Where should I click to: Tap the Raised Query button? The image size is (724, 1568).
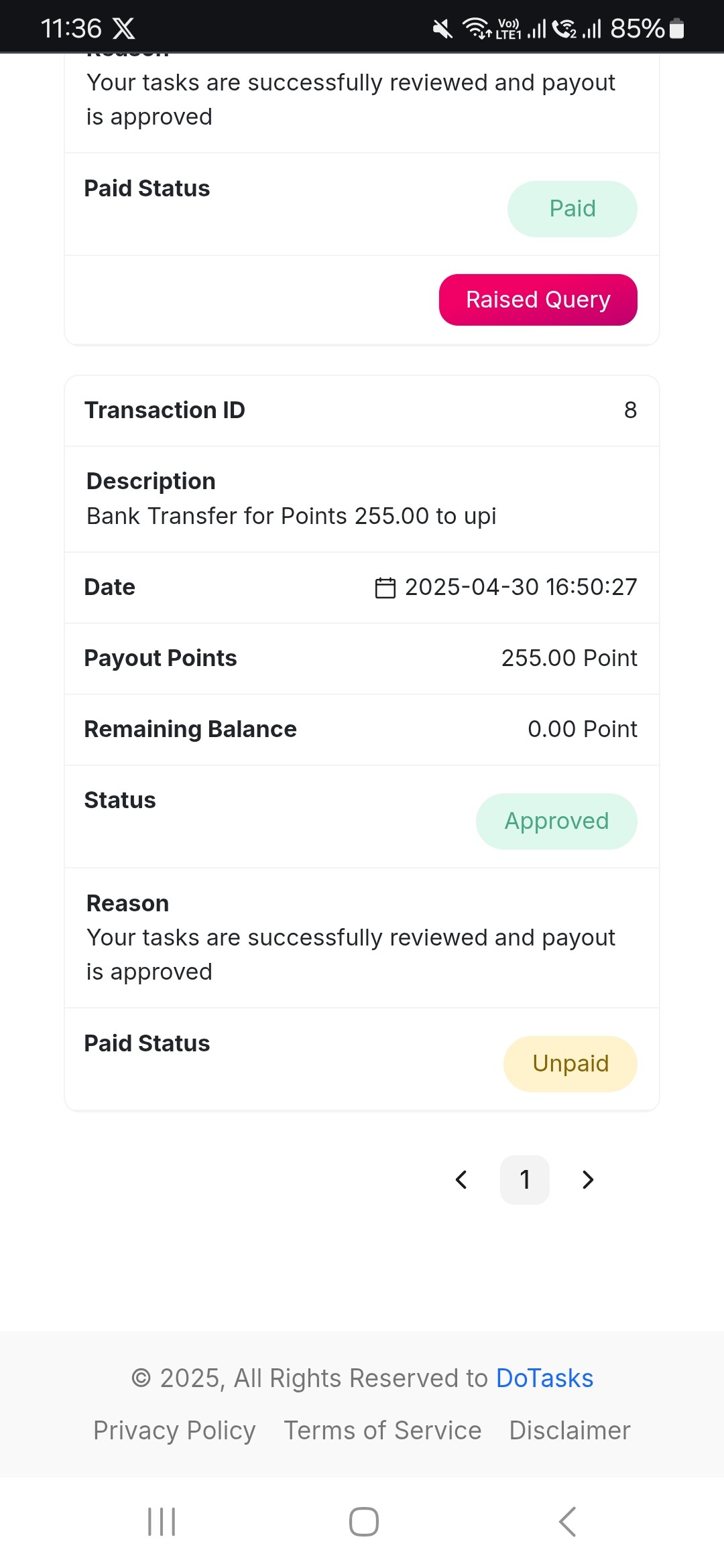[x=538, y=300]
